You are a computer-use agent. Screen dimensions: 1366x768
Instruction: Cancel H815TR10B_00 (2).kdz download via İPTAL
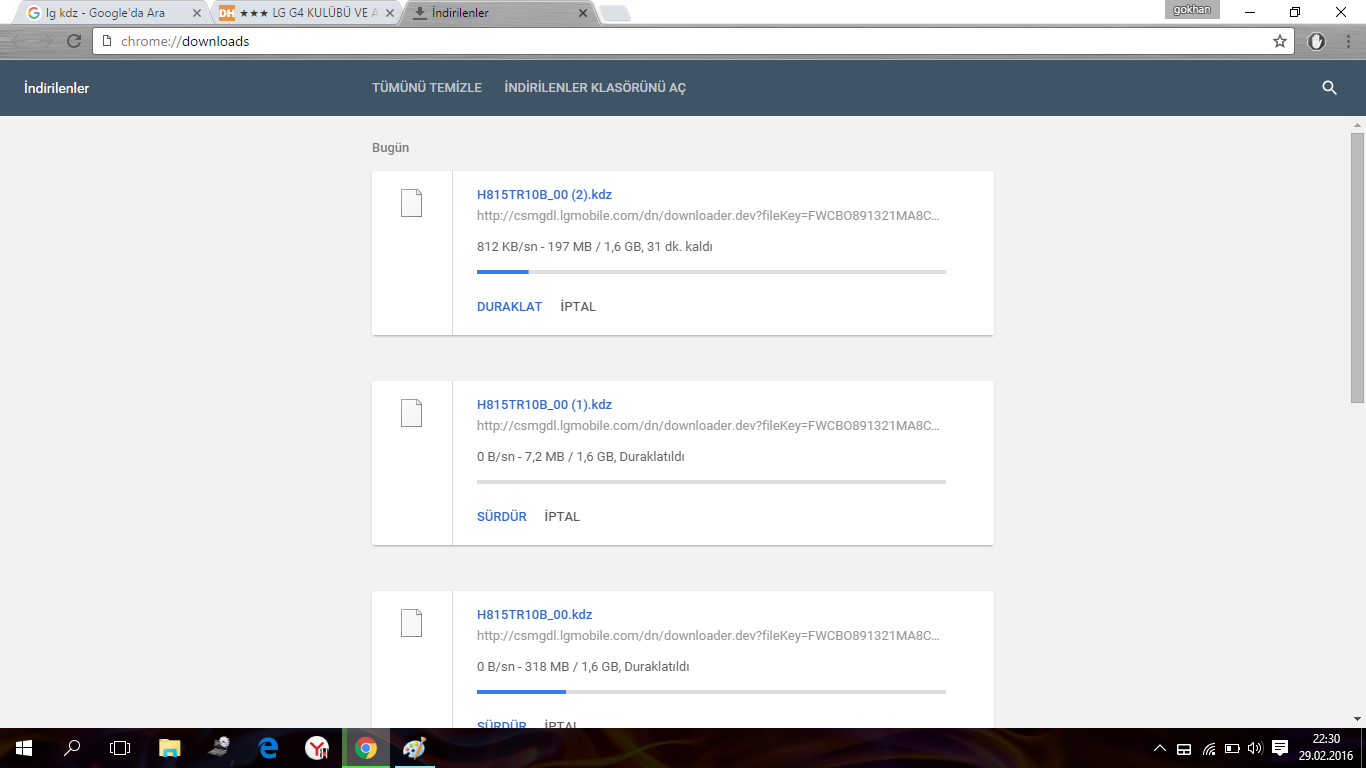coord(578,307)
